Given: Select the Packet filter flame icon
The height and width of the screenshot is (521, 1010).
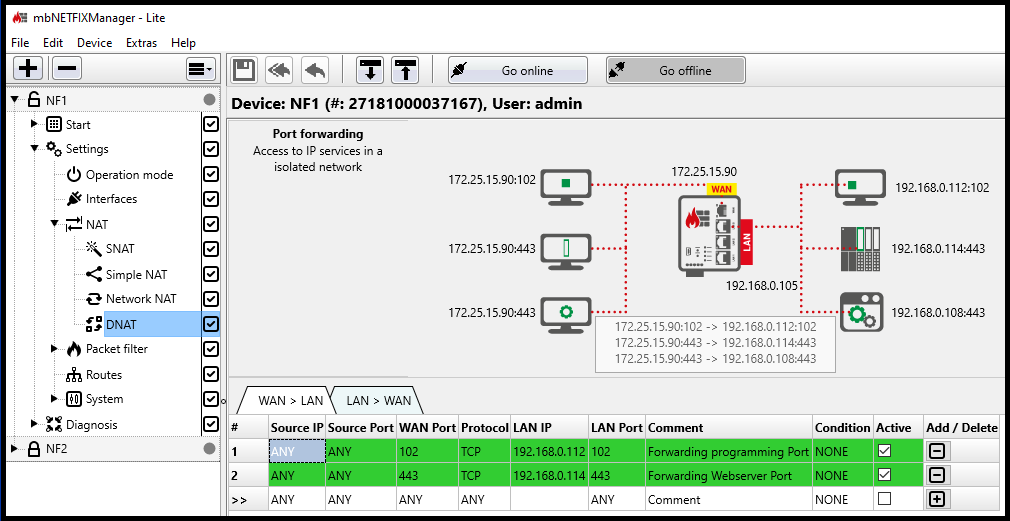Looking at the screenshot, I should pyautogui.click(x=74, y=349).
